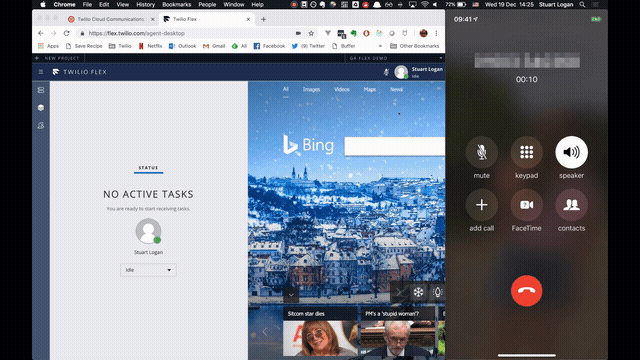Open the File menu
Viewport: 640px width, 360px height.
click(x=87, y=4)
